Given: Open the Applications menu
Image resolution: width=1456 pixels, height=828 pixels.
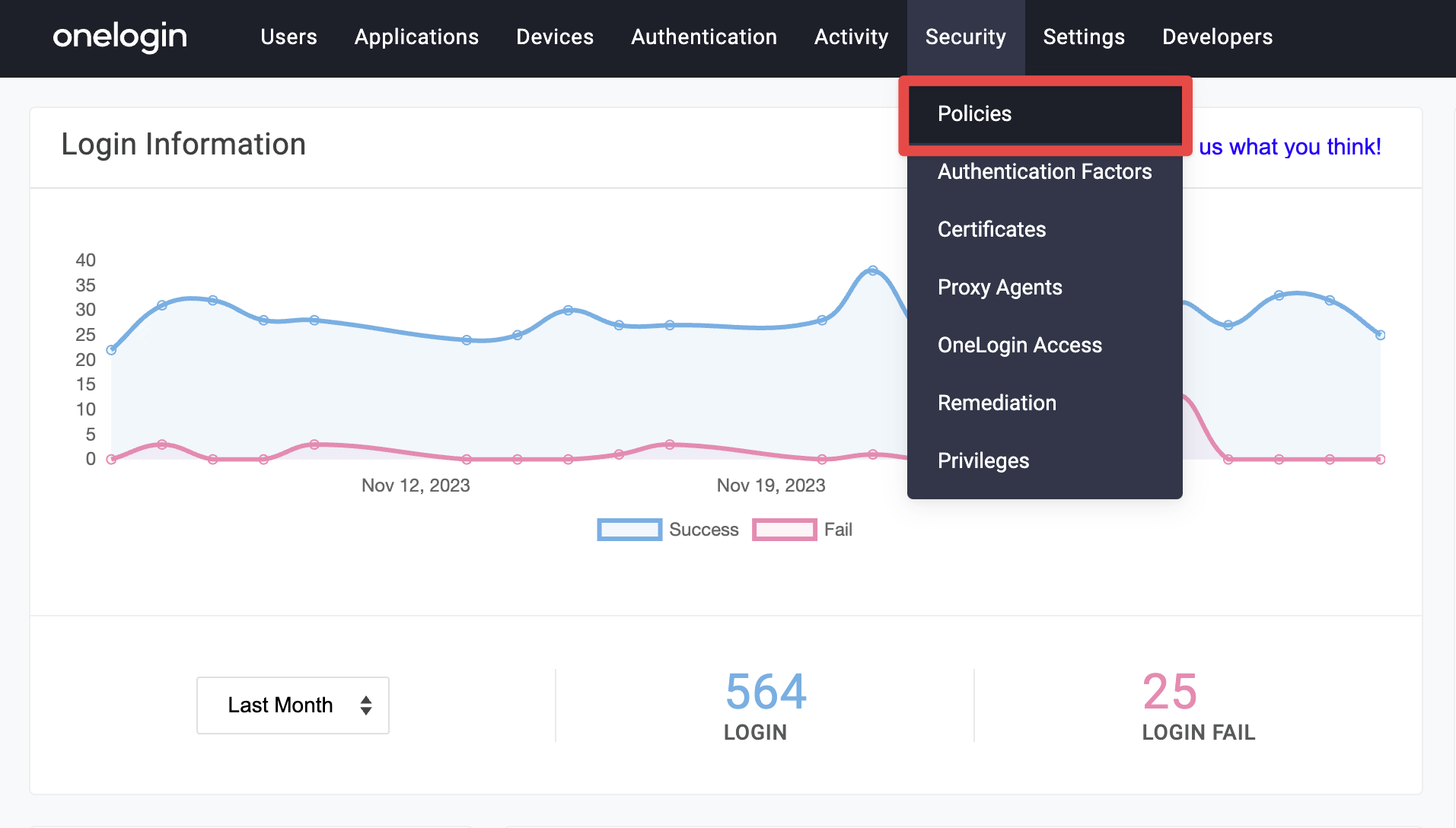Looking at the screenshot, I should tap(416, 37).
